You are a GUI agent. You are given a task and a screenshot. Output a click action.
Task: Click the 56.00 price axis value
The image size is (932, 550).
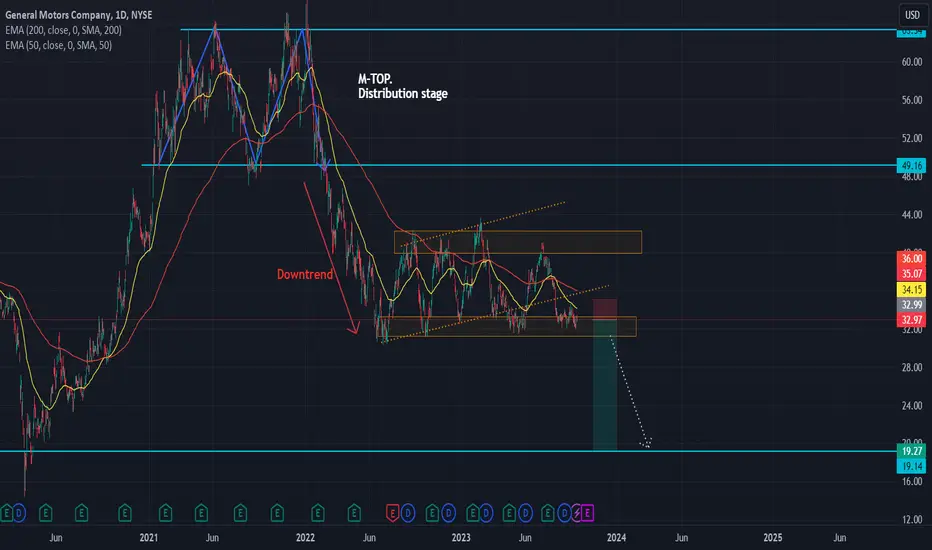(x=911, y=100)
